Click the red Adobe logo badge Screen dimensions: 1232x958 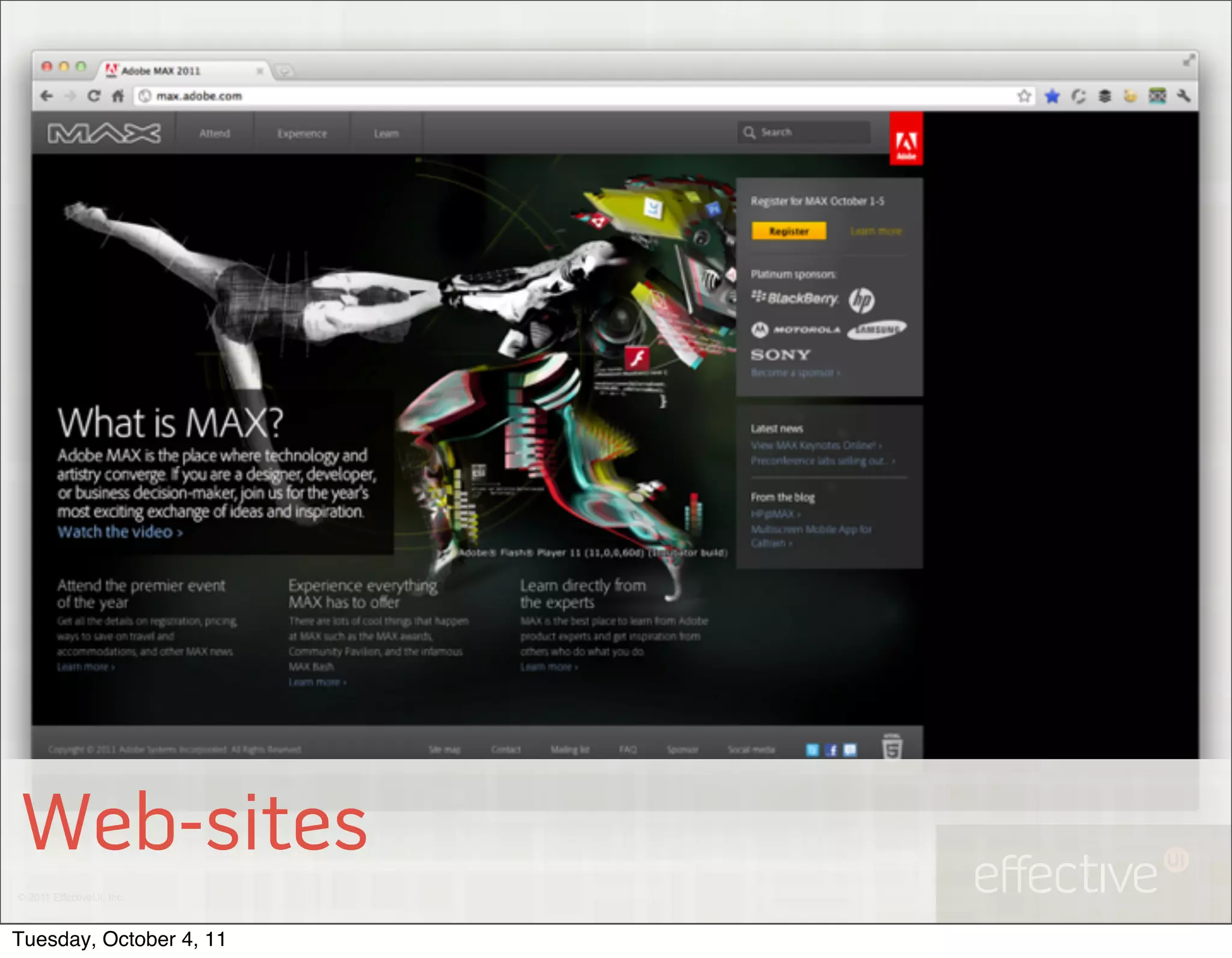(x=906, y=140)
